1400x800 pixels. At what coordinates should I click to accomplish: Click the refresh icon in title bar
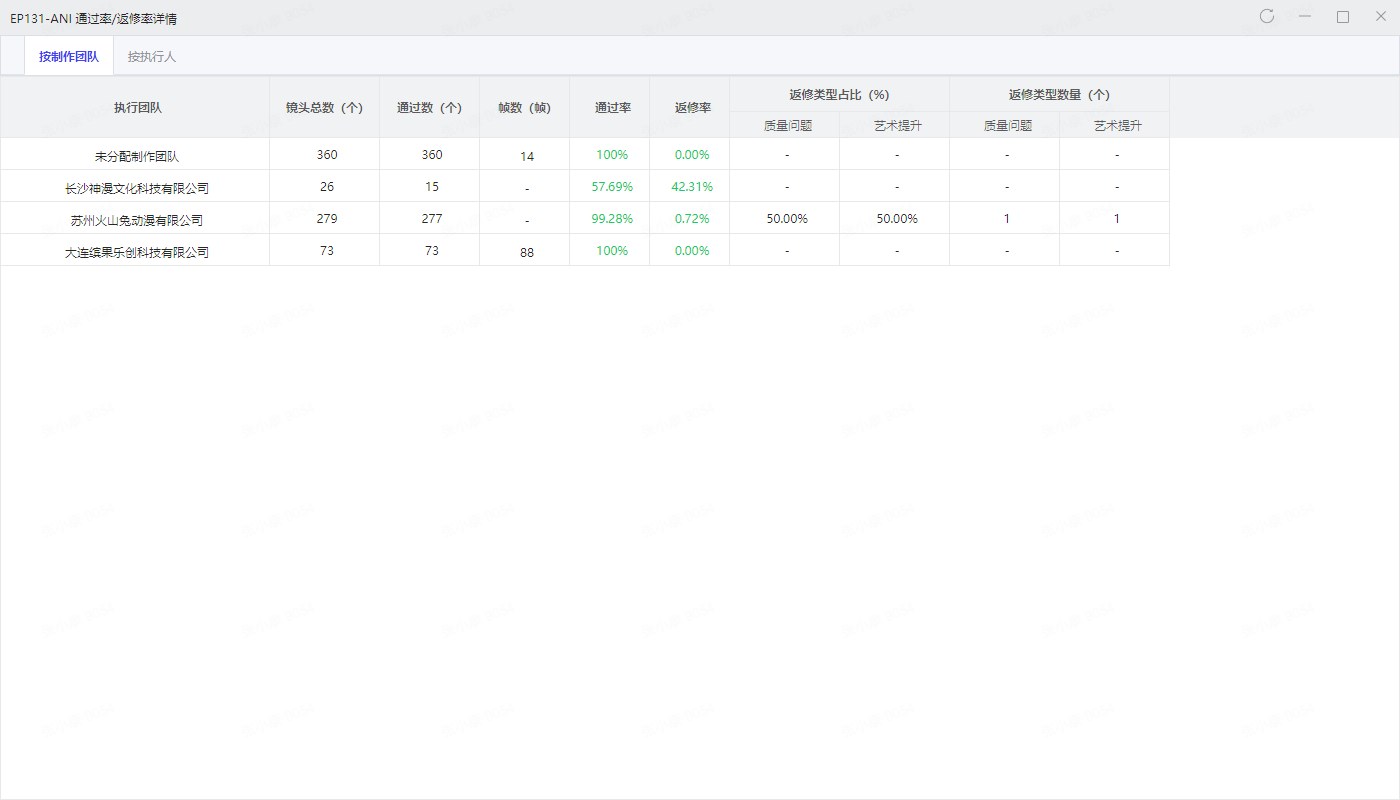pyautogui.click(x=1267, y=16)
